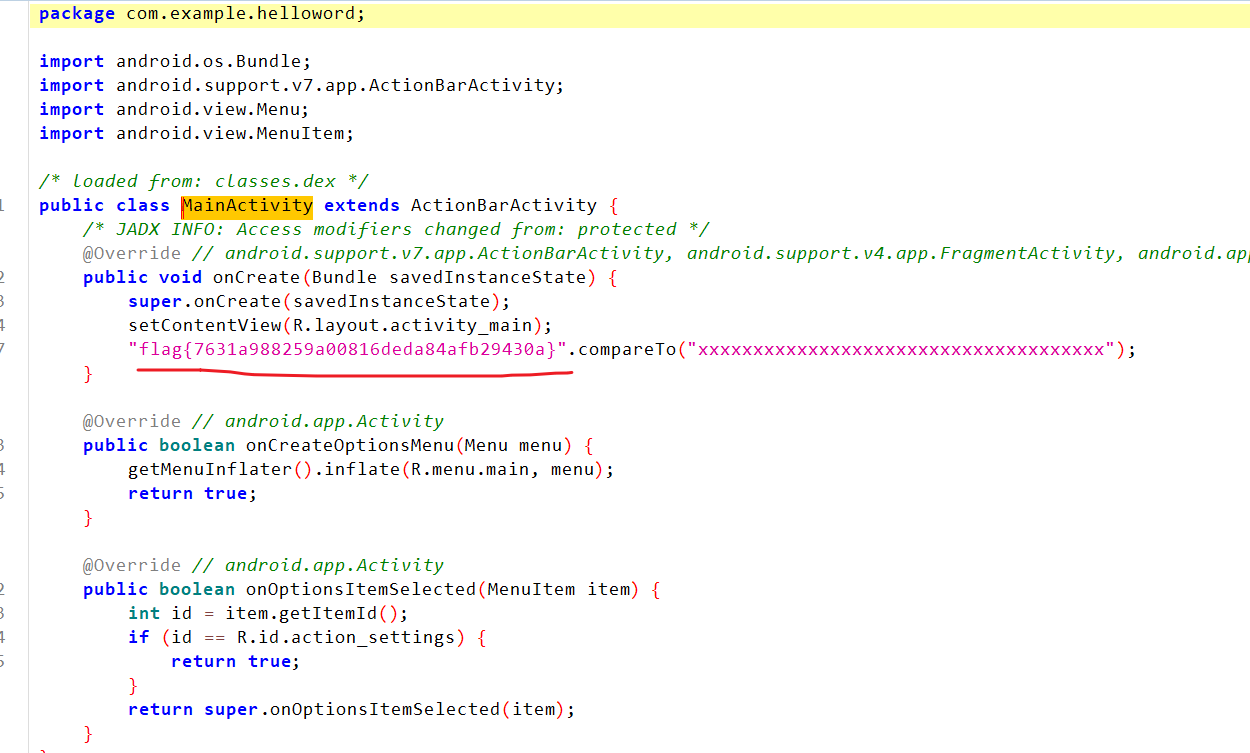Click the highlighted MainActivity class name

click(x=247, y=205)
